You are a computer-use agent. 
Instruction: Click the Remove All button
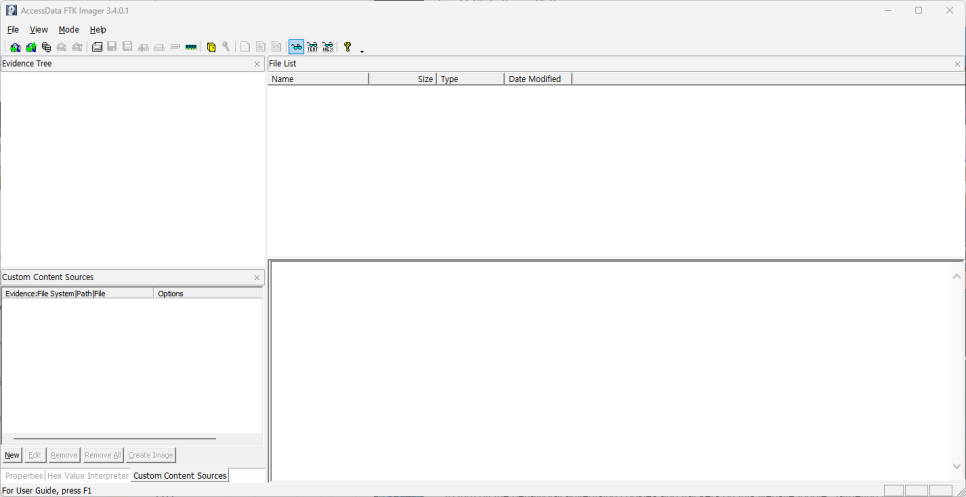(x=103, y=455)
